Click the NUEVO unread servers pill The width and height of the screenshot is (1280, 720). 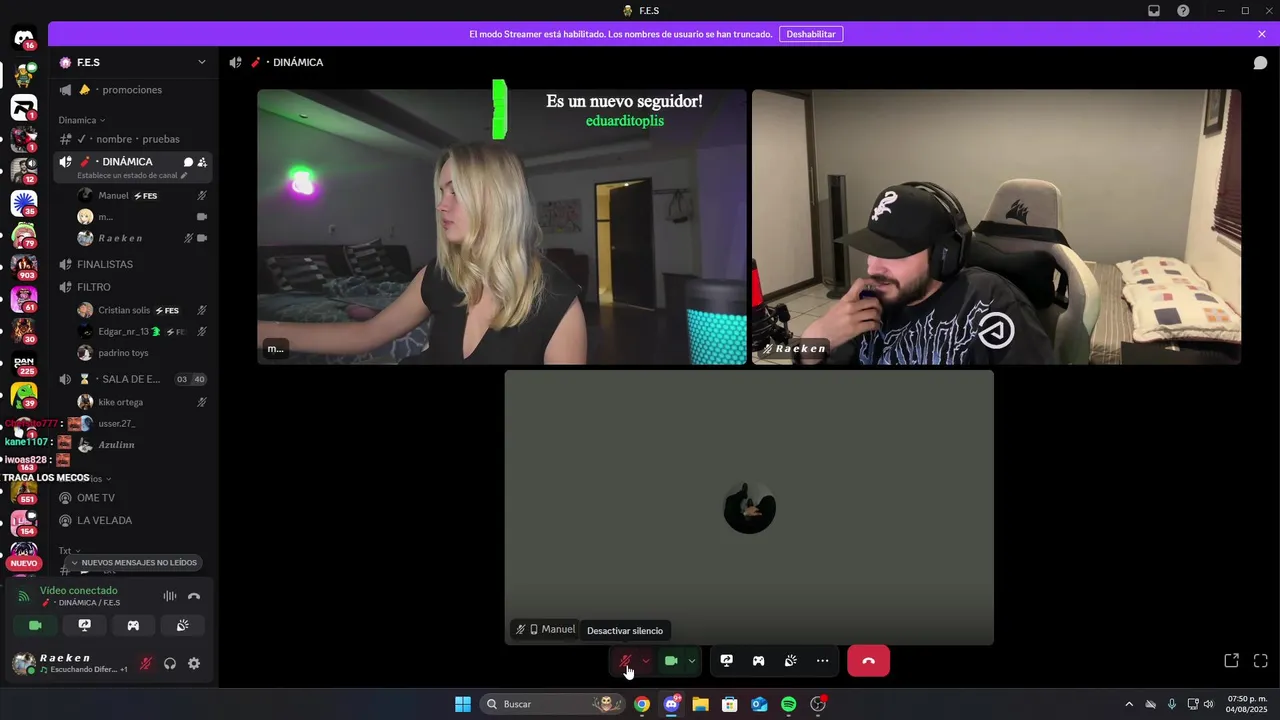coord(24,563)
